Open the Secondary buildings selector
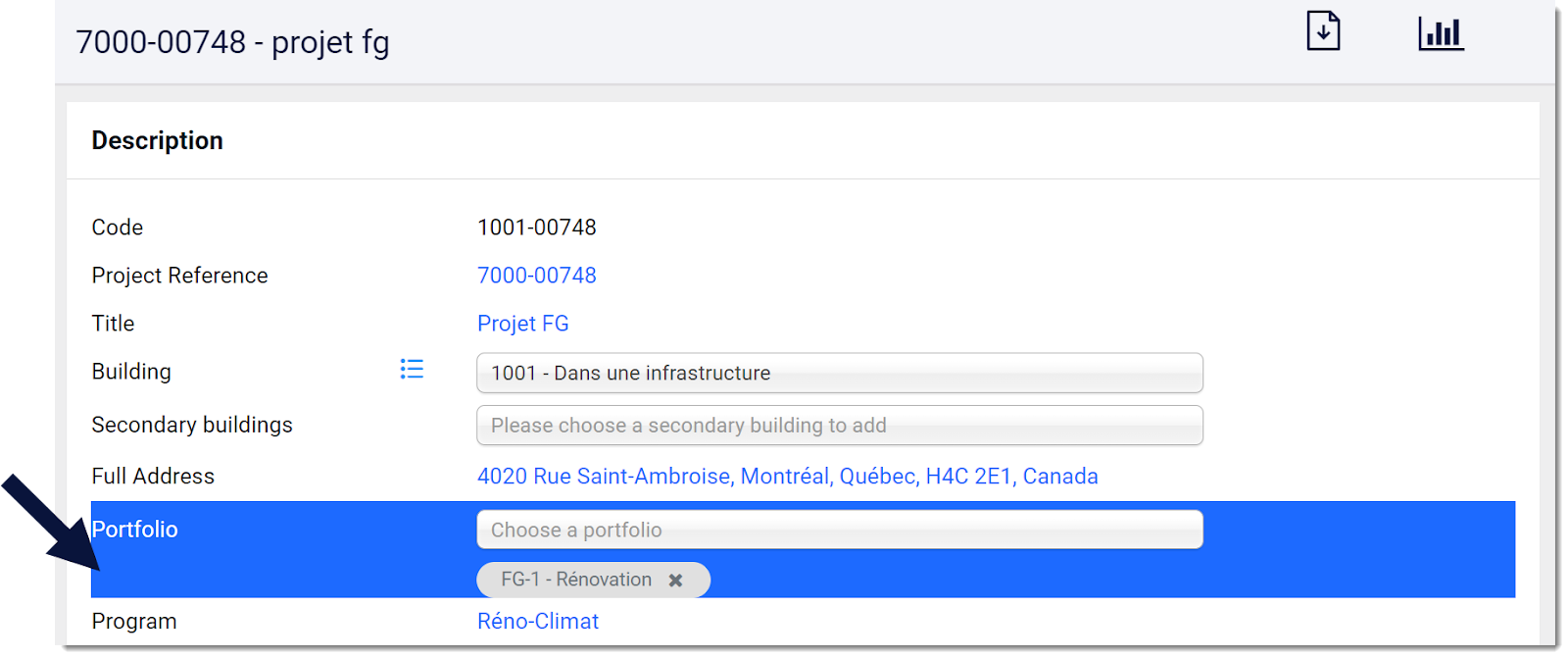This screenshot has height=658, width=1568. [x=840, y=426]
